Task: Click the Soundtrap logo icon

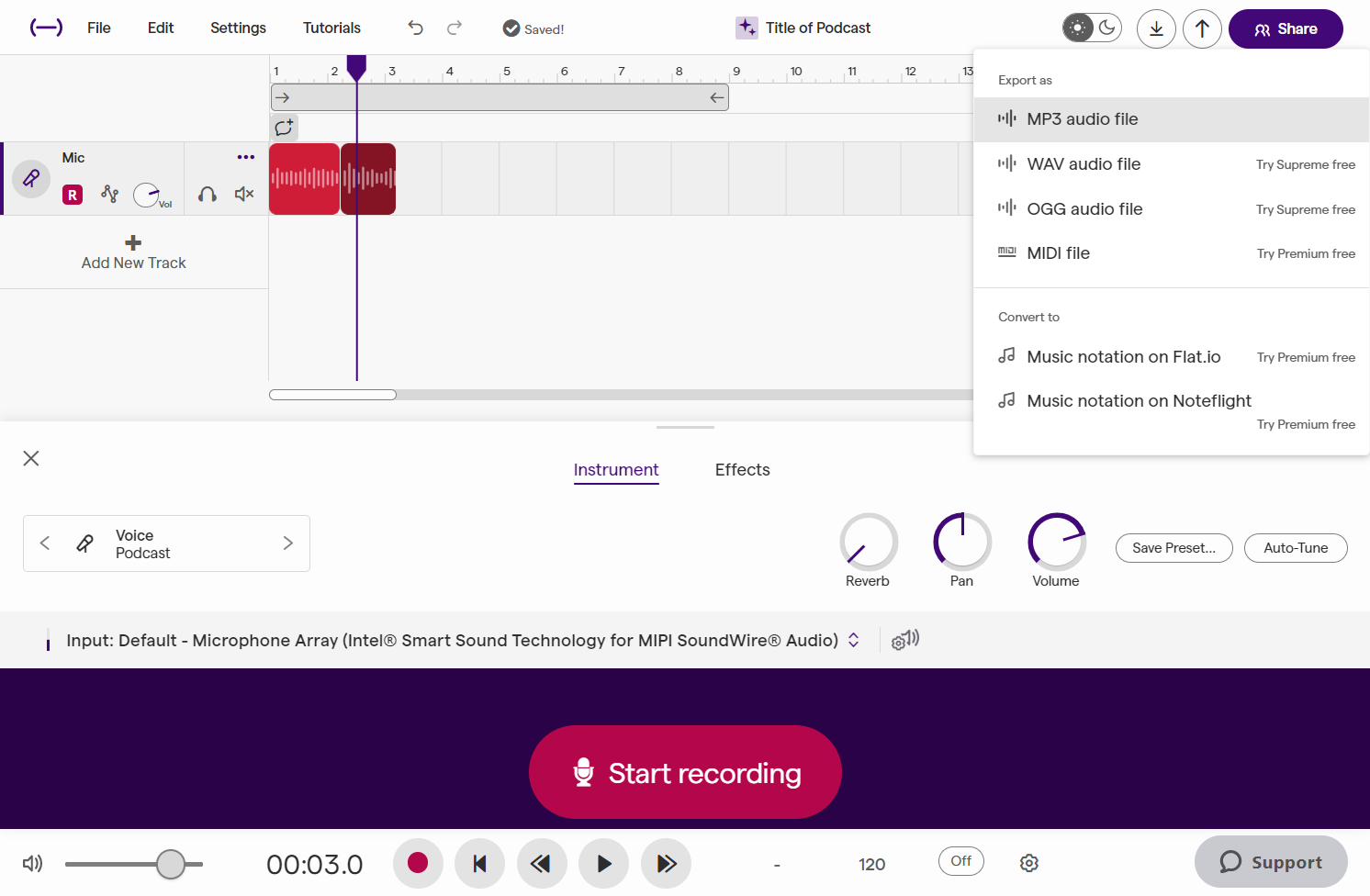Action: (x=46, y=28)
